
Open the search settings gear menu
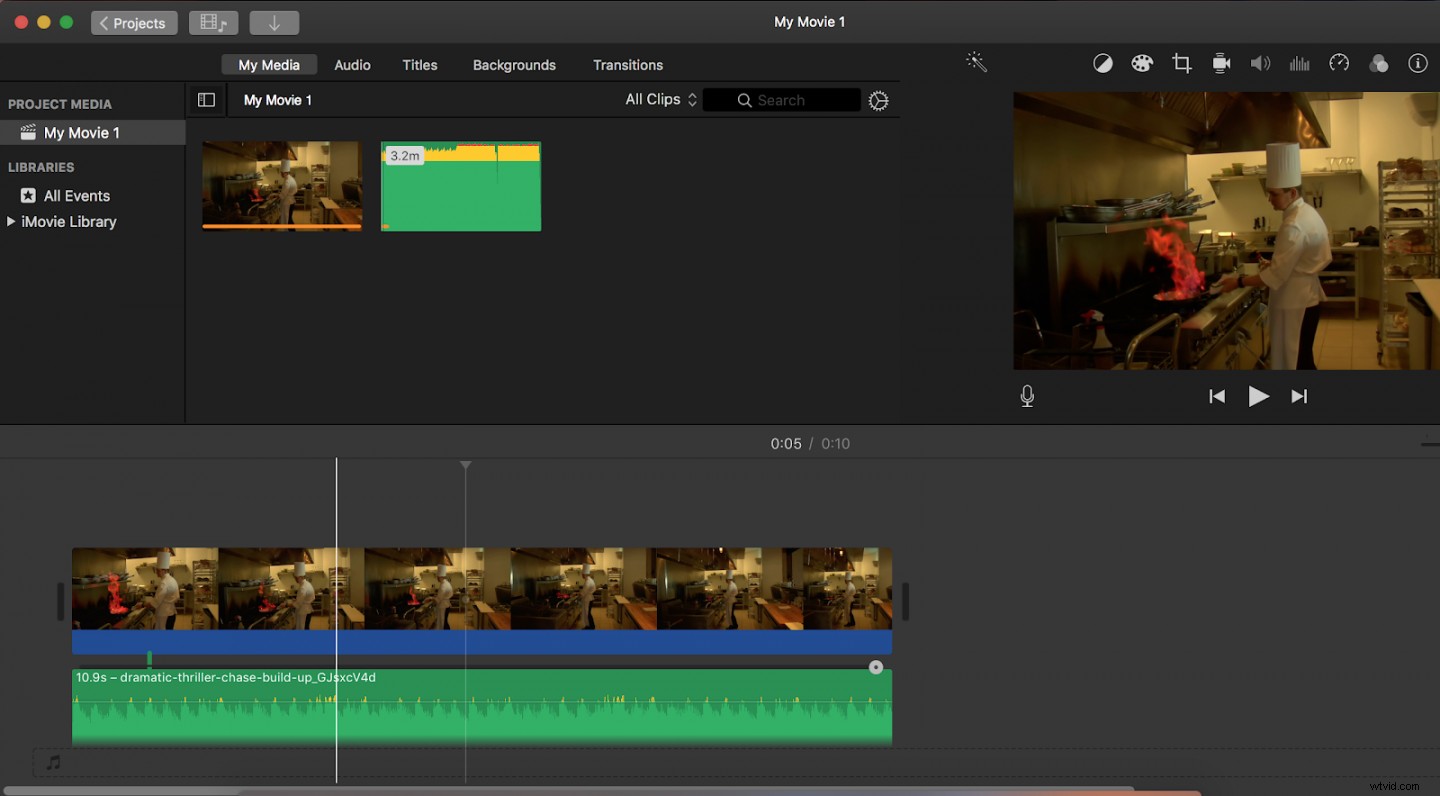[x=878, y=100]
